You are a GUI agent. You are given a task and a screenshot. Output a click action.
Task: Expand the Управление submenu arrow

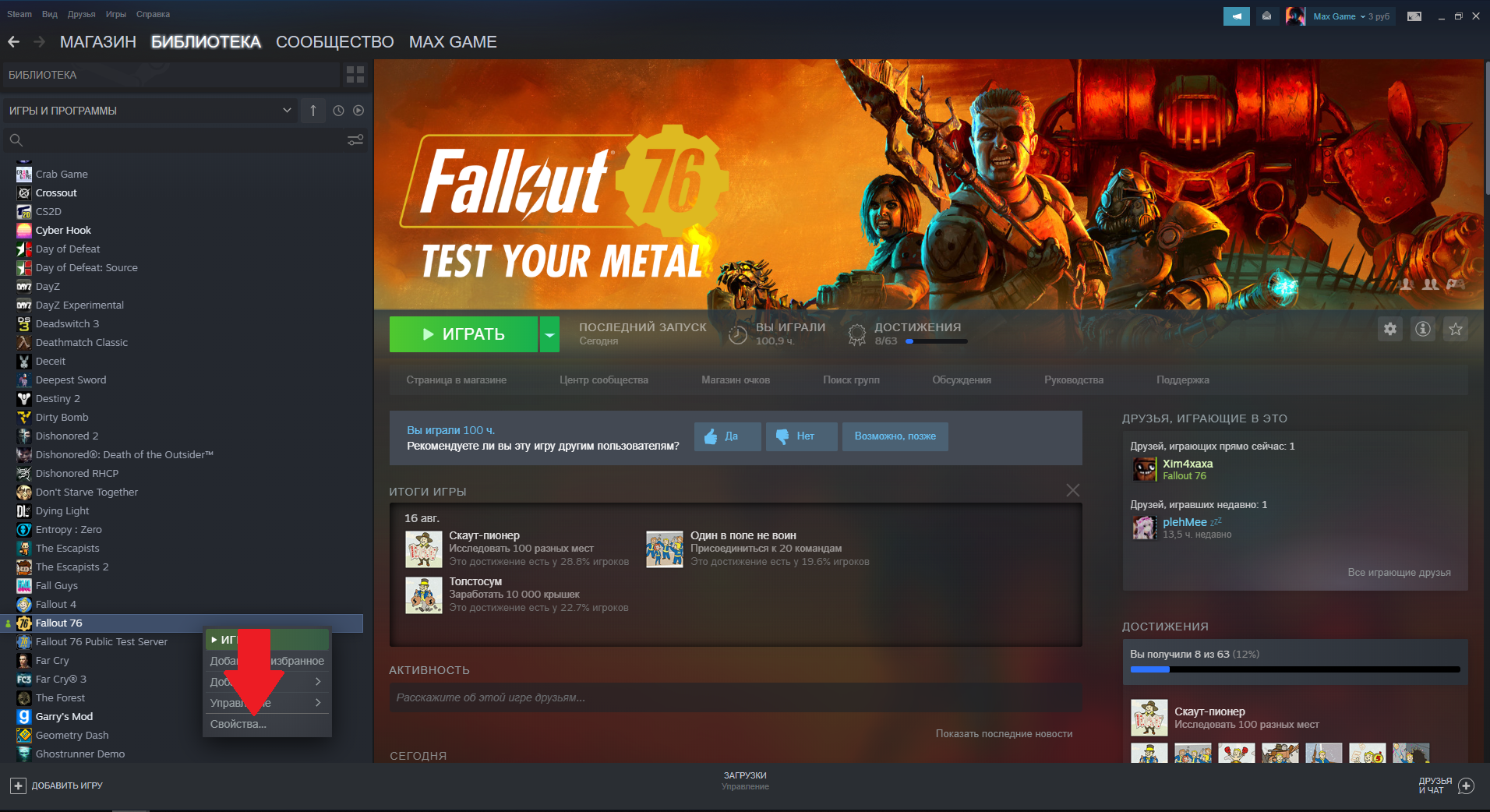click(318, 703)
